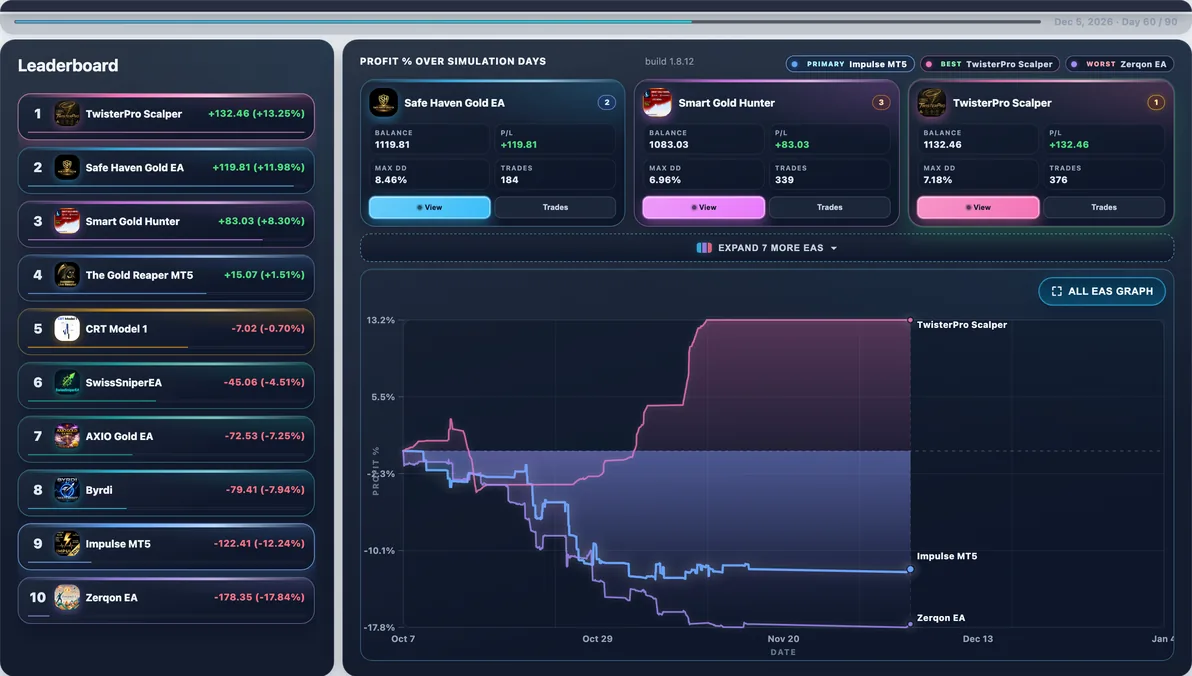
Task: Click Impulse MT5 chart endpoint marker
Action: point(911,570)
